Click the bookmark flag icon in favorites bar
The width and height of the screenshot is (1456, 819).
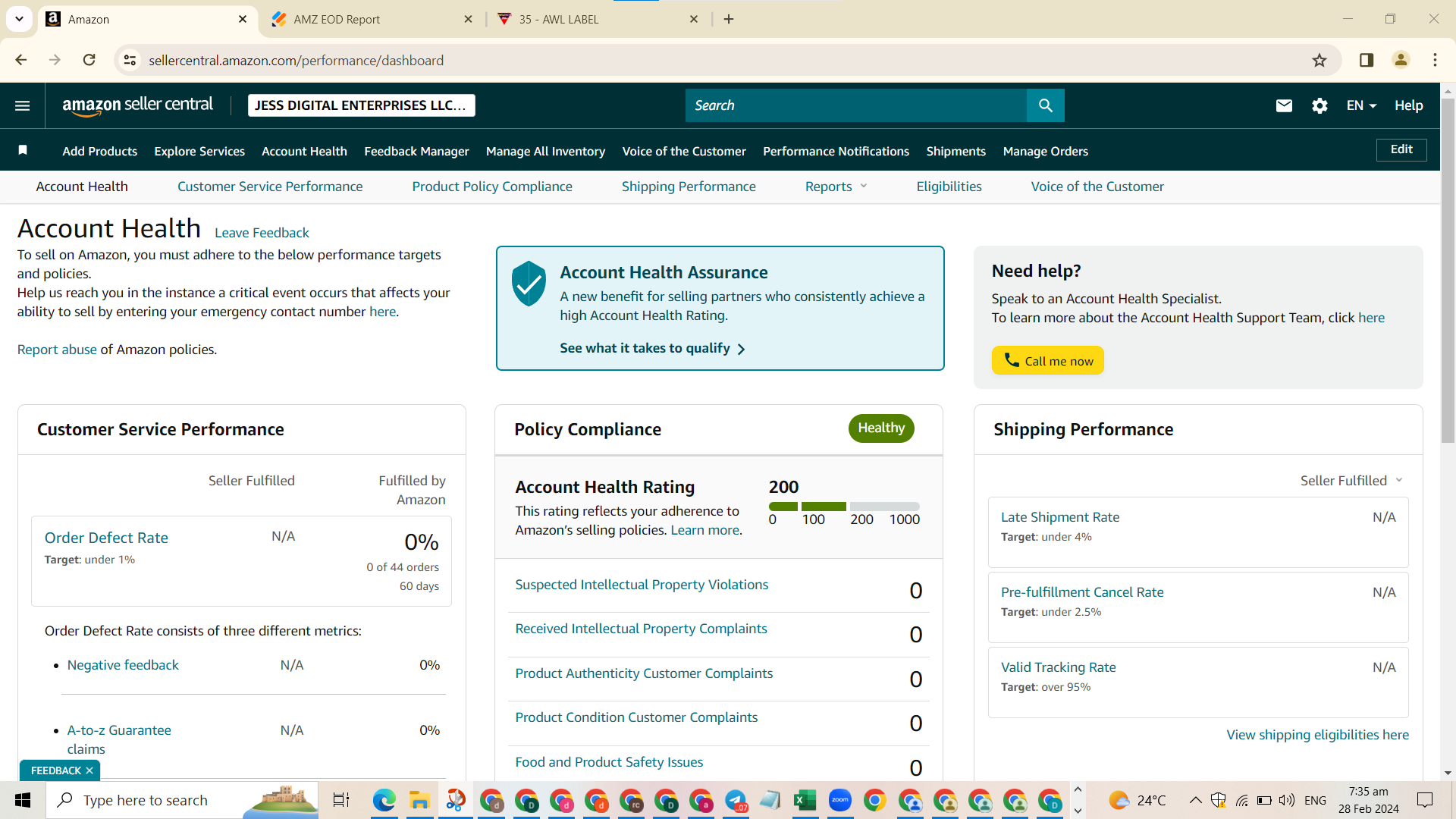(x=23, y=150)
